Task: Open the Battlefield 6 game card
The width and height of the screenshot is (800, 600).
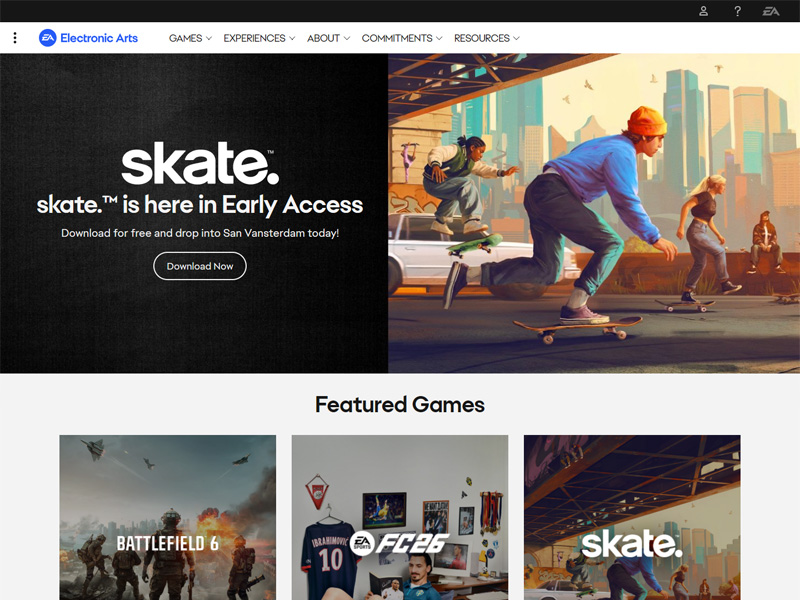Action: [168, 517]
